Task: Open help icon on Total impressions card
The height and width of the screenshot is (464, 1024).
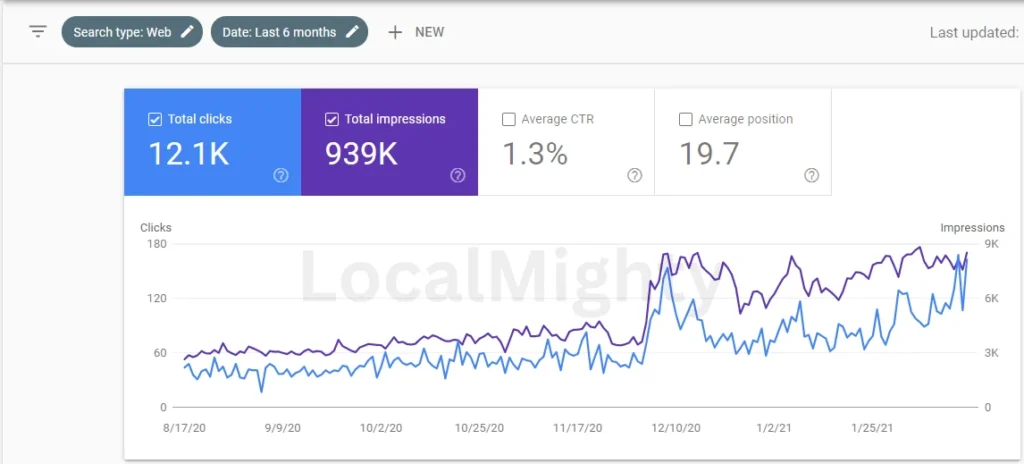Action: click(x=458, y=175)
